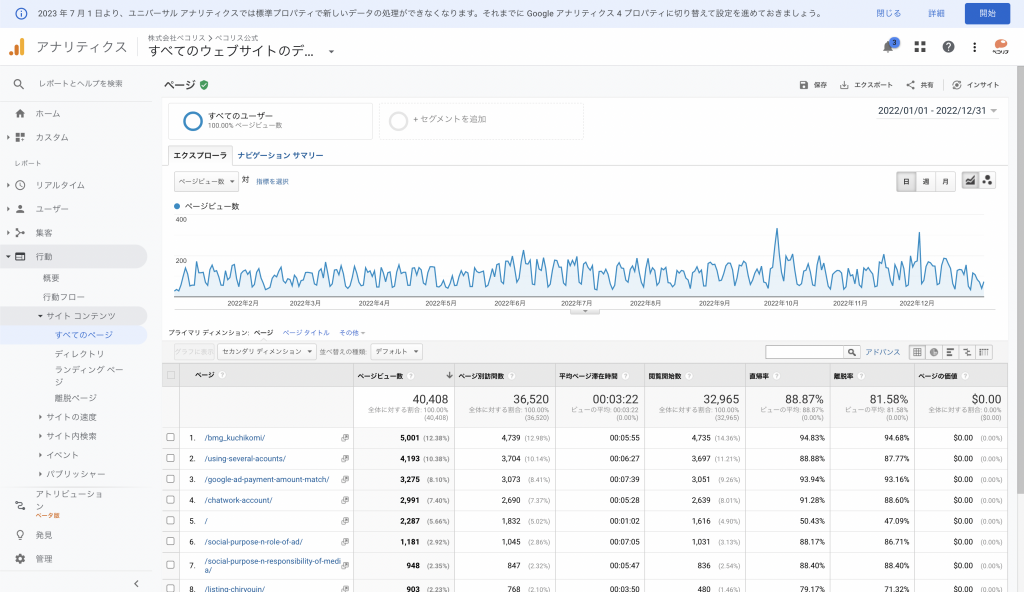Screen dimensions: 1024x592
Task: Open the デフォルト sort type dropdown
Action: click(x=396, y=352)
